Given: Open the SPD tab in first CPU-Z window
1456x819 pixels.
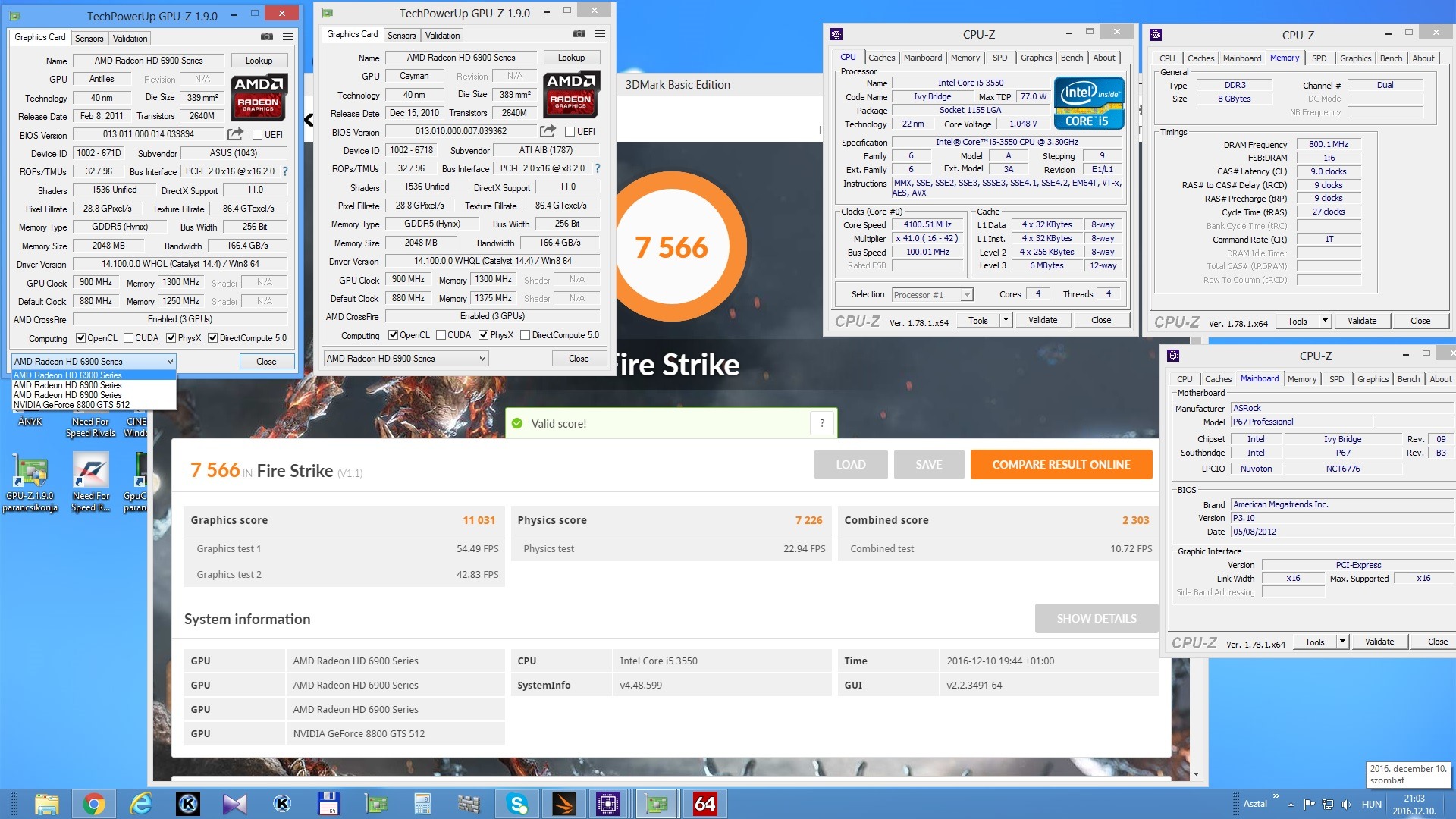Looking at the screenshot, I should pyautogui.click(x=999, y=58).
